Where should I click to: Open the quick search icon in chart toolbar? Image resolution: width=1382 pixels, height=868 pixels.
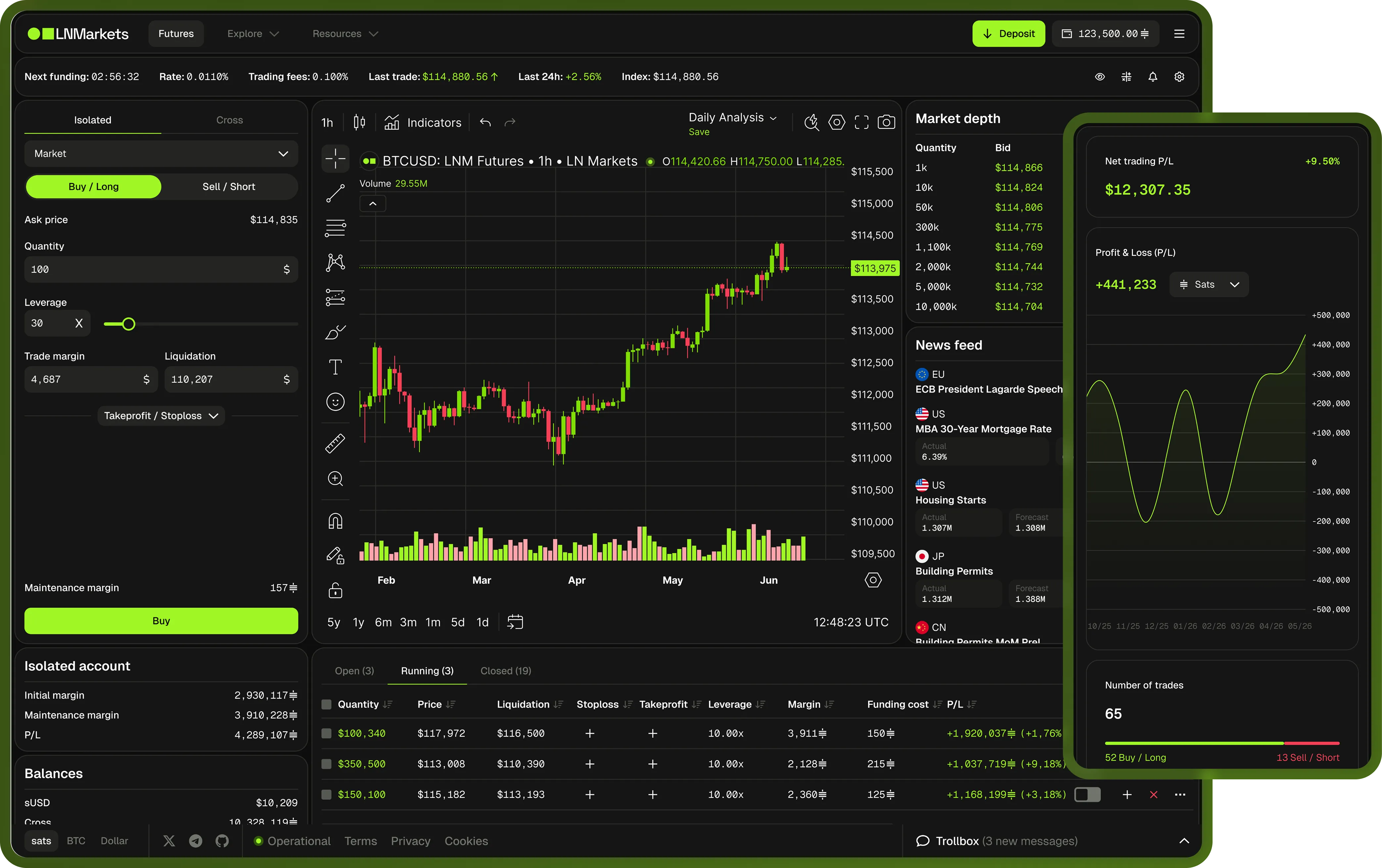tap(811, 122)
